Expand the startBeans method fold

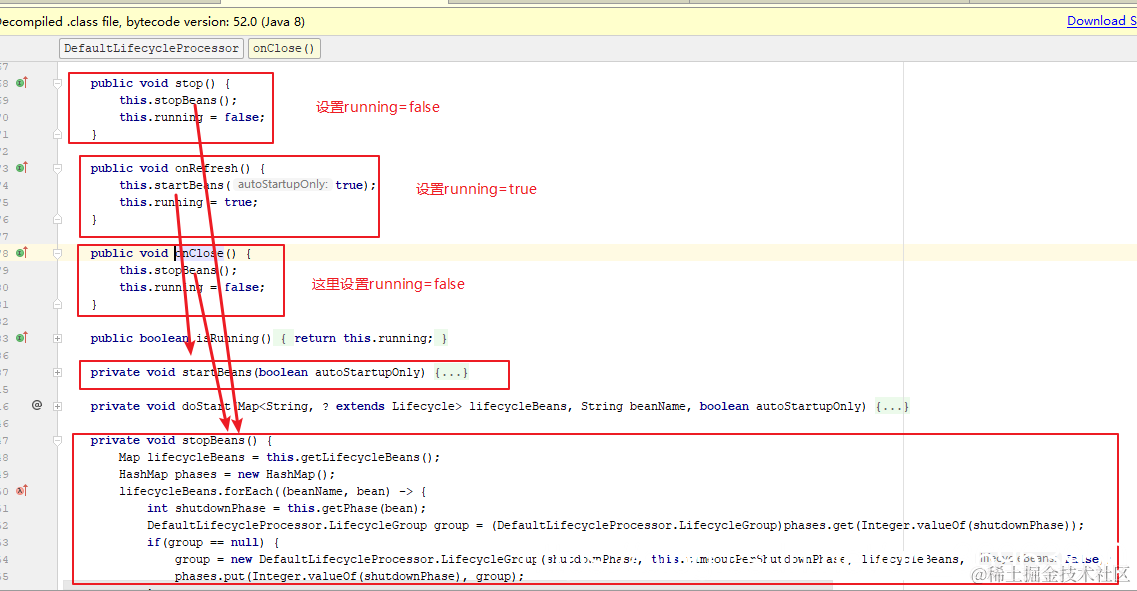coord(57,373)
